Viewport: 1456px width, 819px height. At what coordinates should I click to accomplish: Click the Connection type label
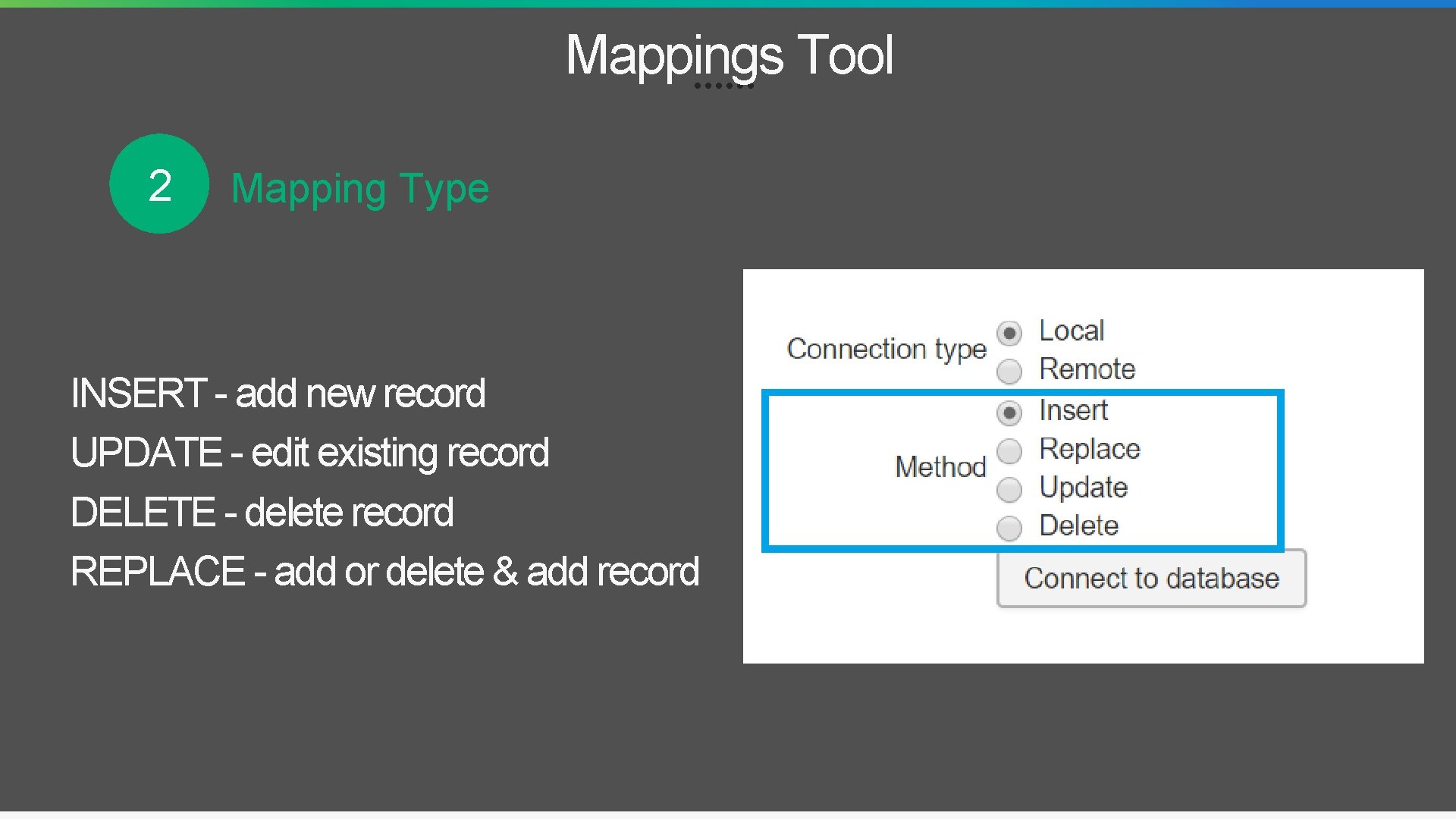click(x=886, y=349)
